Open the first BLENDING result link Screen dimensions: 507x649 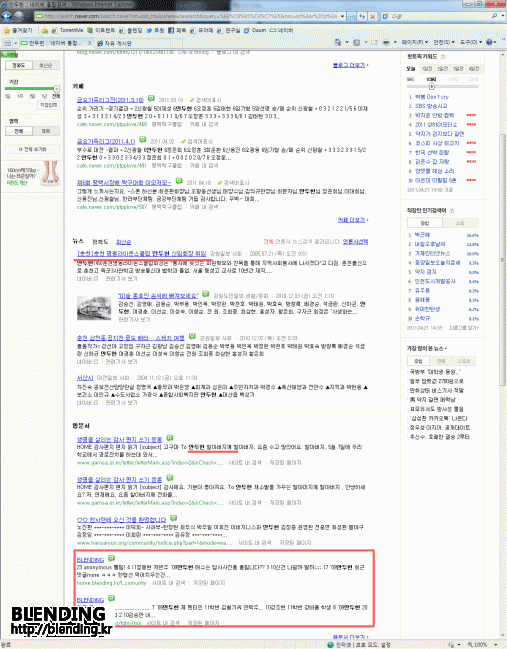(90, 560)
